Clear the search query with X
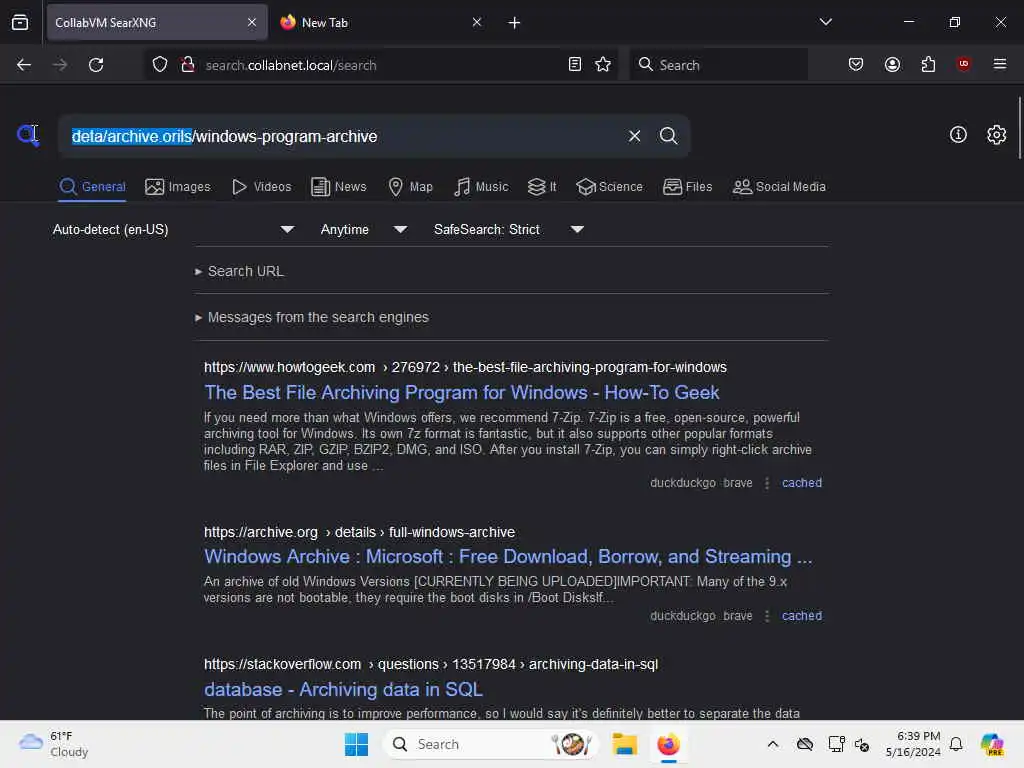This screenshot has height=768, width=1024. (634, 136)
